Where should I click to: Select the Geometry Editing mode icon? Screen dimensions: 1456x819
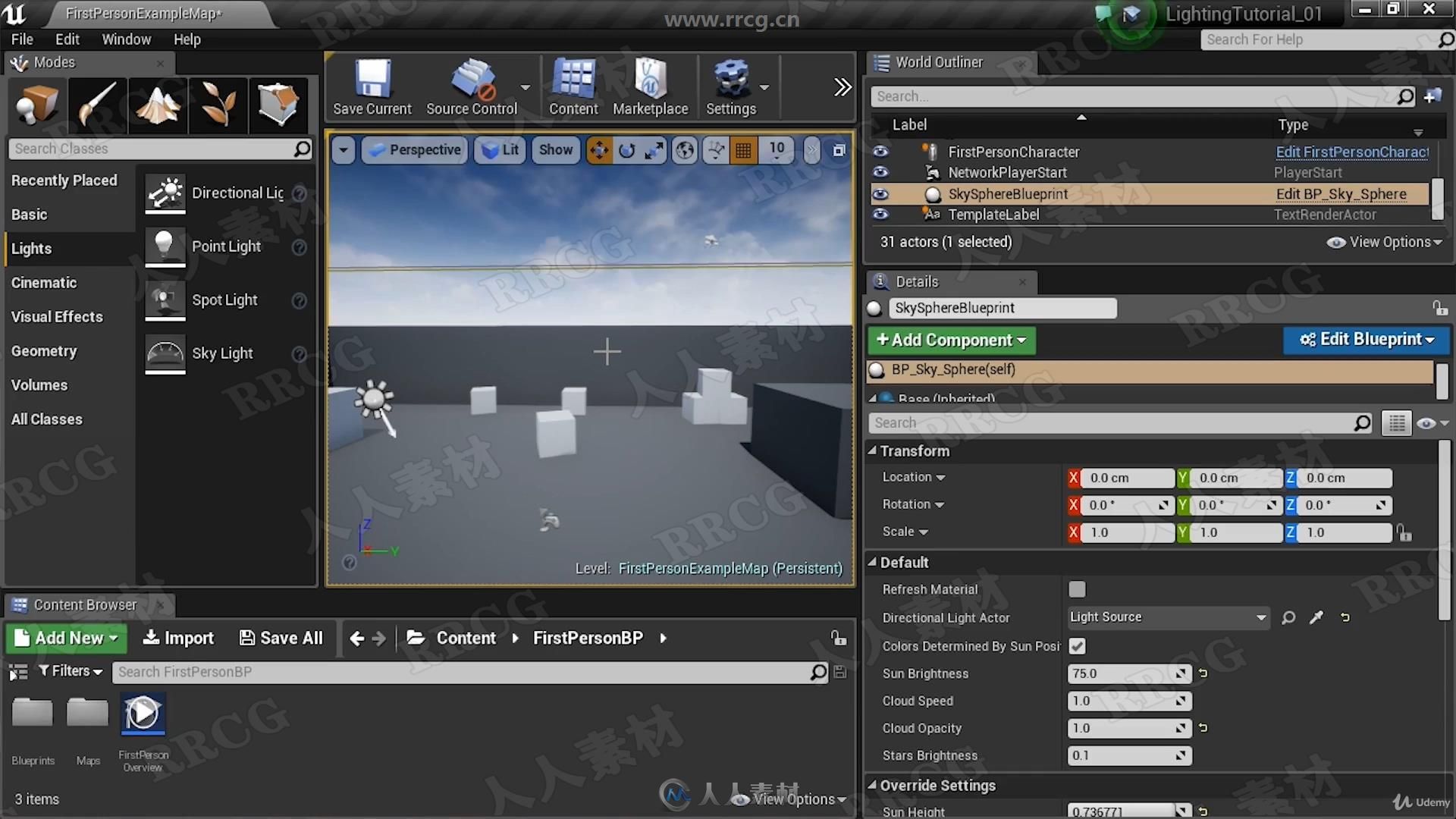(x=278, y=104)
